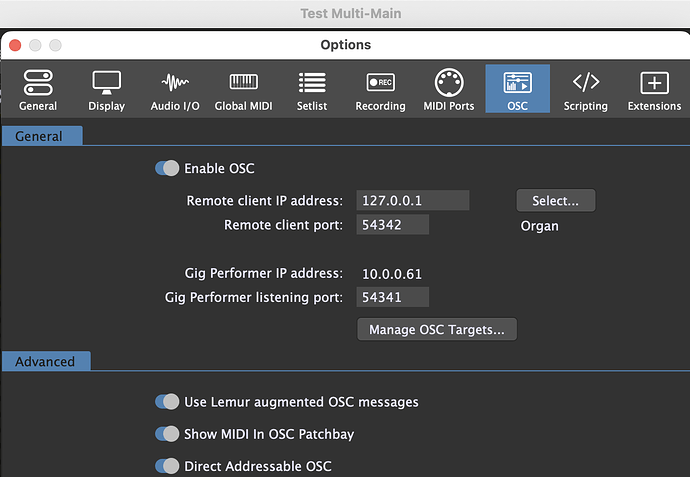The image size is (690, 477).
Task: Open the Recording options icon
Action: 380,83
